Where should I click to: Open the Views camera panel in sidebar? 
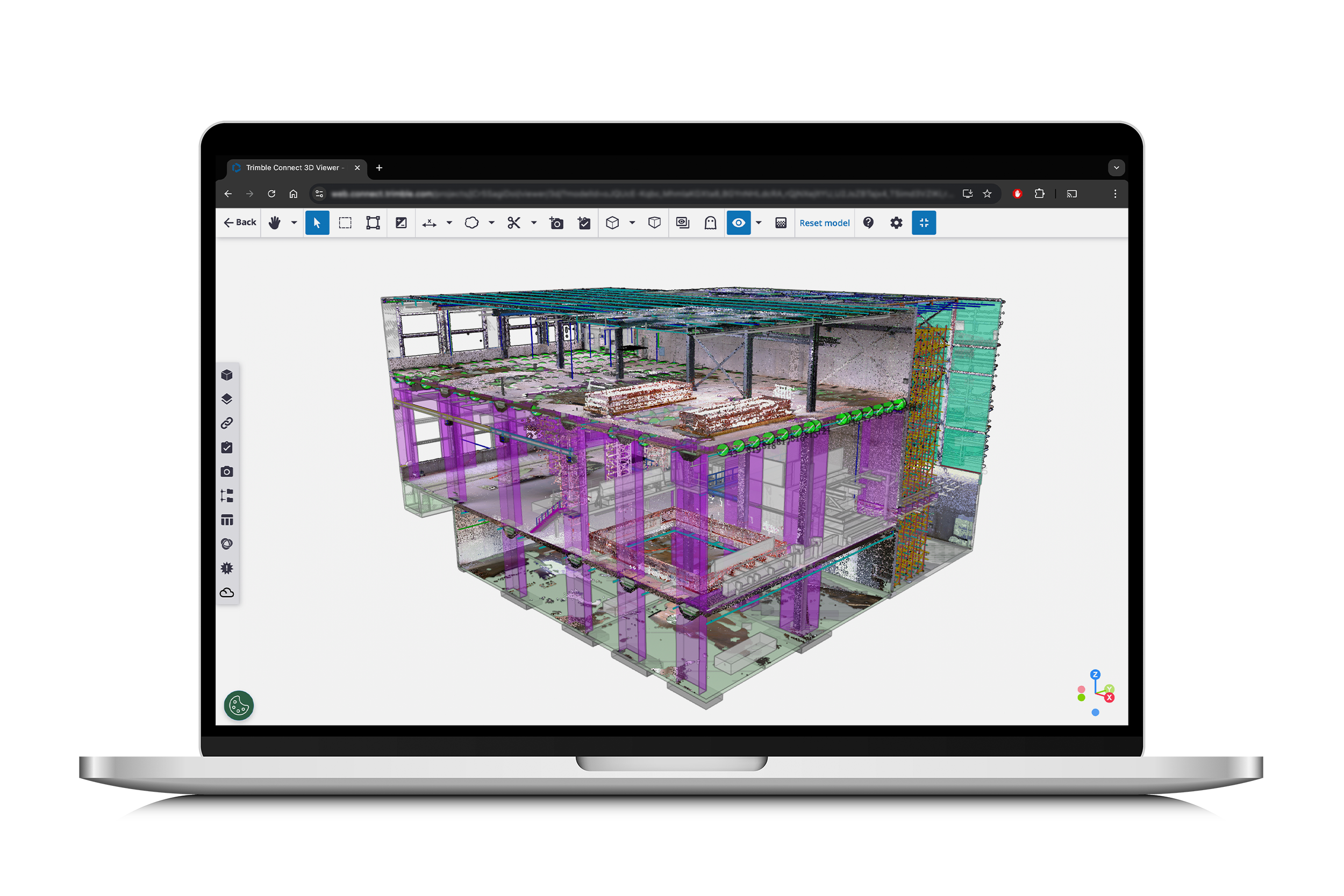coord(227,472)
